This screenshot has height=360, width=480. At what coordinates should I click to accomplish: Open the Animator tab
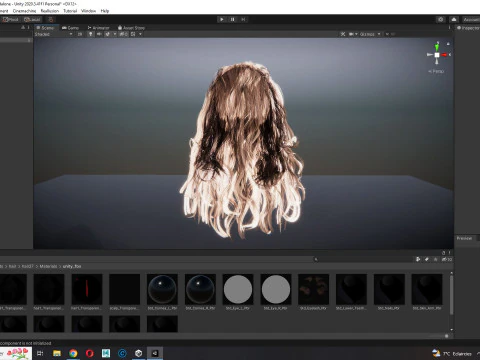(x=98, y=28)
